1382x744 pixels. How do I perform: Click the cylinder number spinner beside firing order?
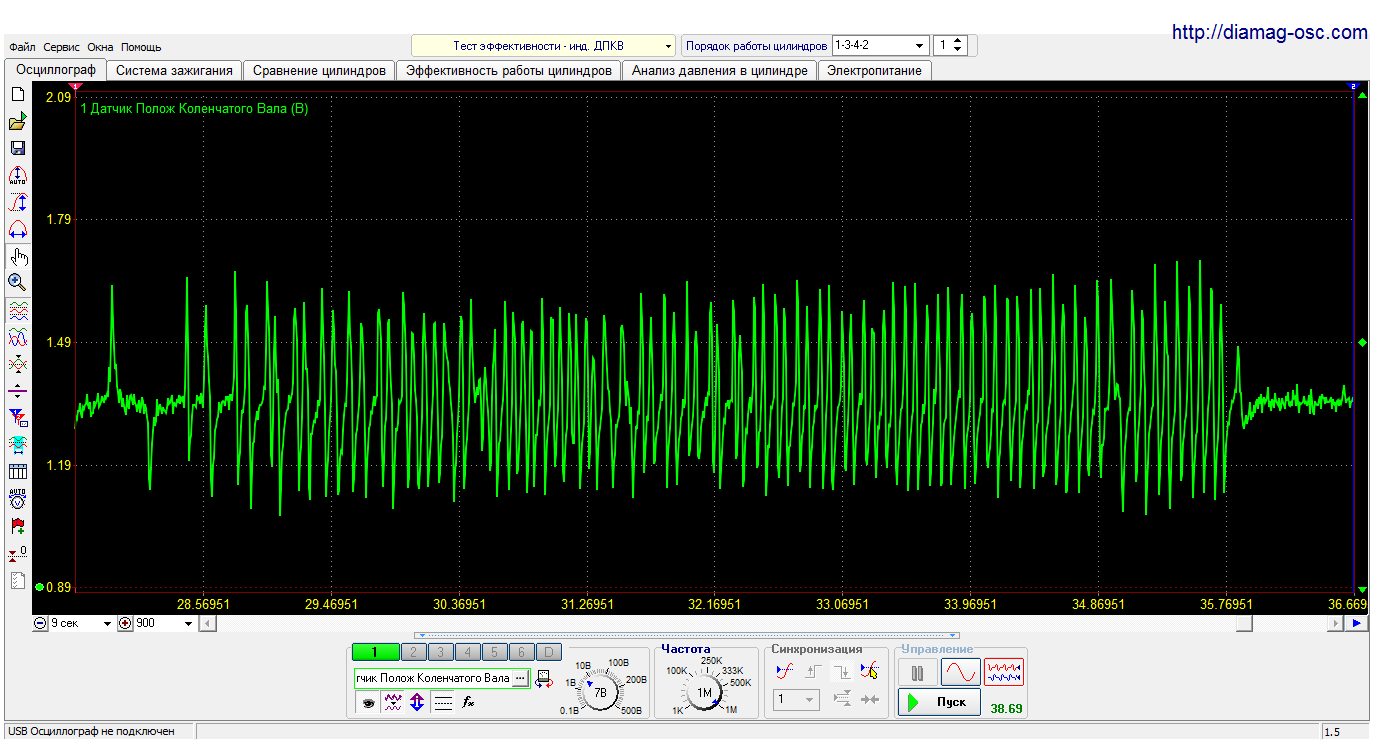point(949,46)
